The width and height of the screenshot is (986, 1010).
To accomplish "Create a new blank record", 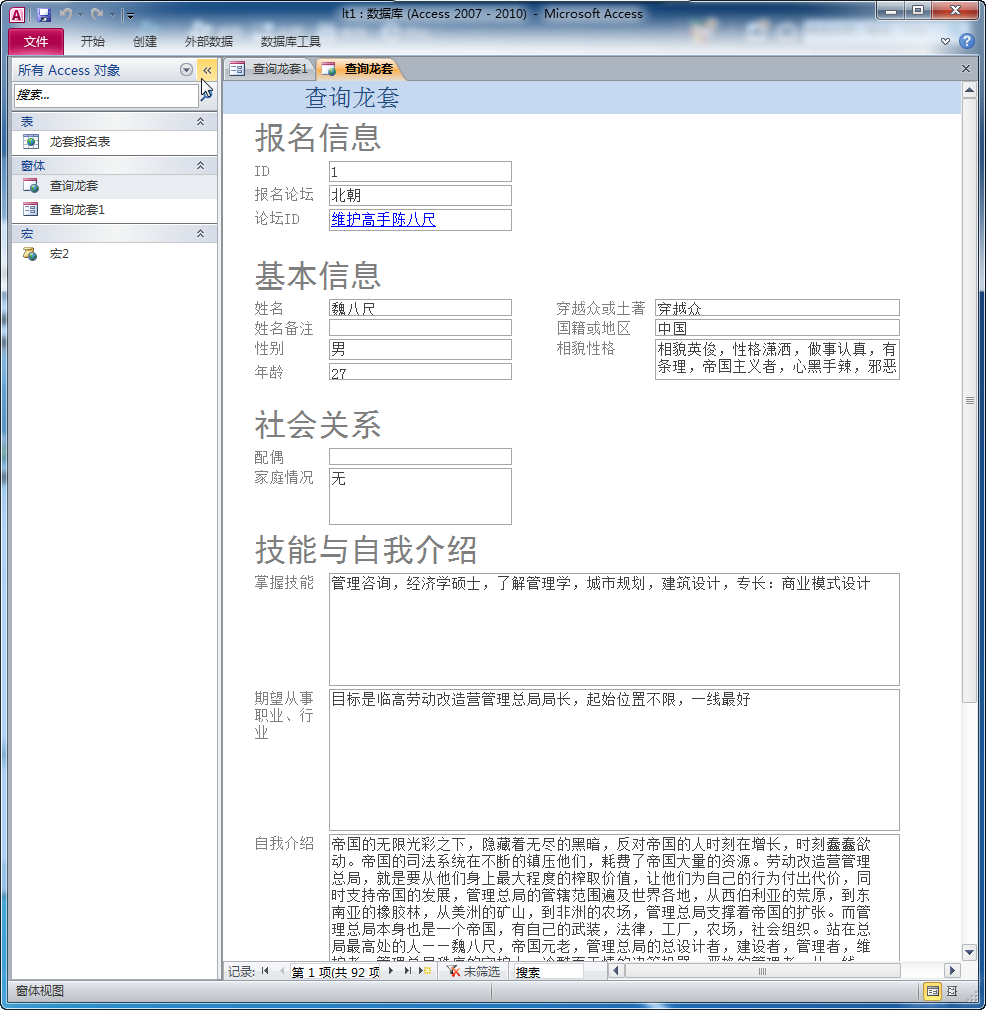I will pos(425,971).
